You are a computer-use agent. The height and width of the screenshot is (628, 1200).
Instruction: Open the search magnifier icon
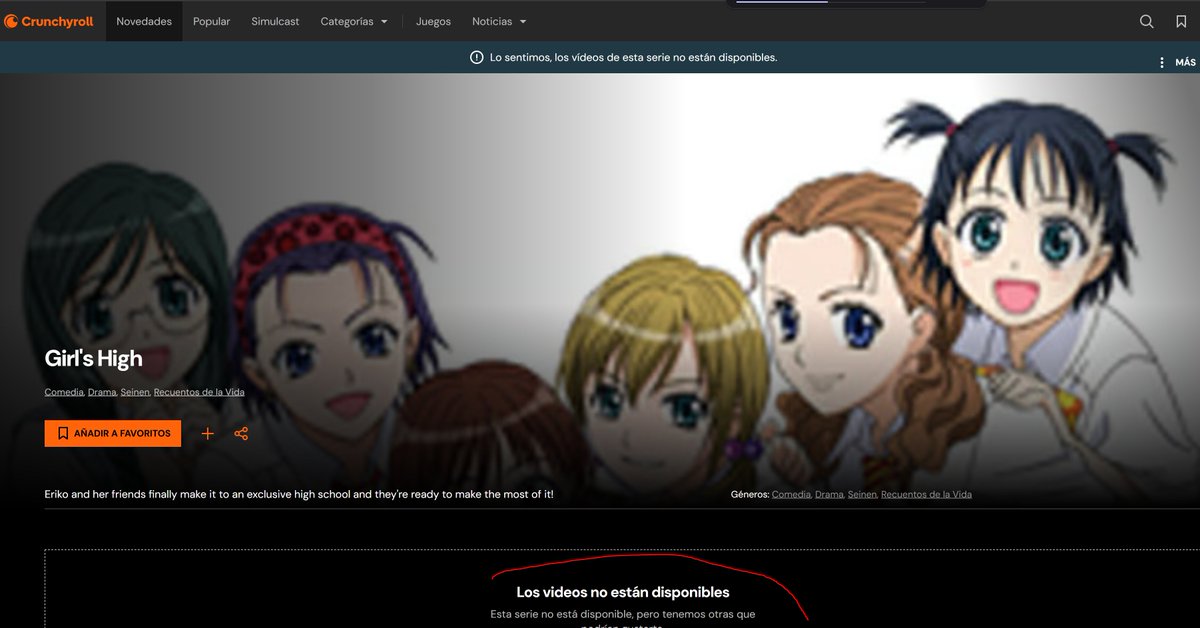[x=1147, y=21]
